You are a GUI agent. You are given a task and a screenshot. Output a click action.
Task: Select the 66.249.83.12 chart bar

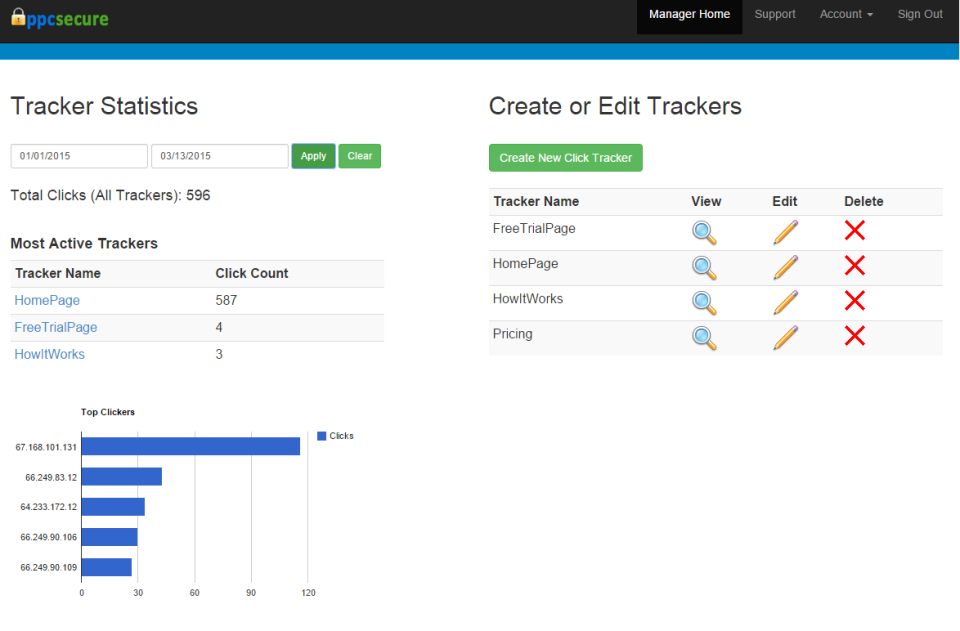122,476
